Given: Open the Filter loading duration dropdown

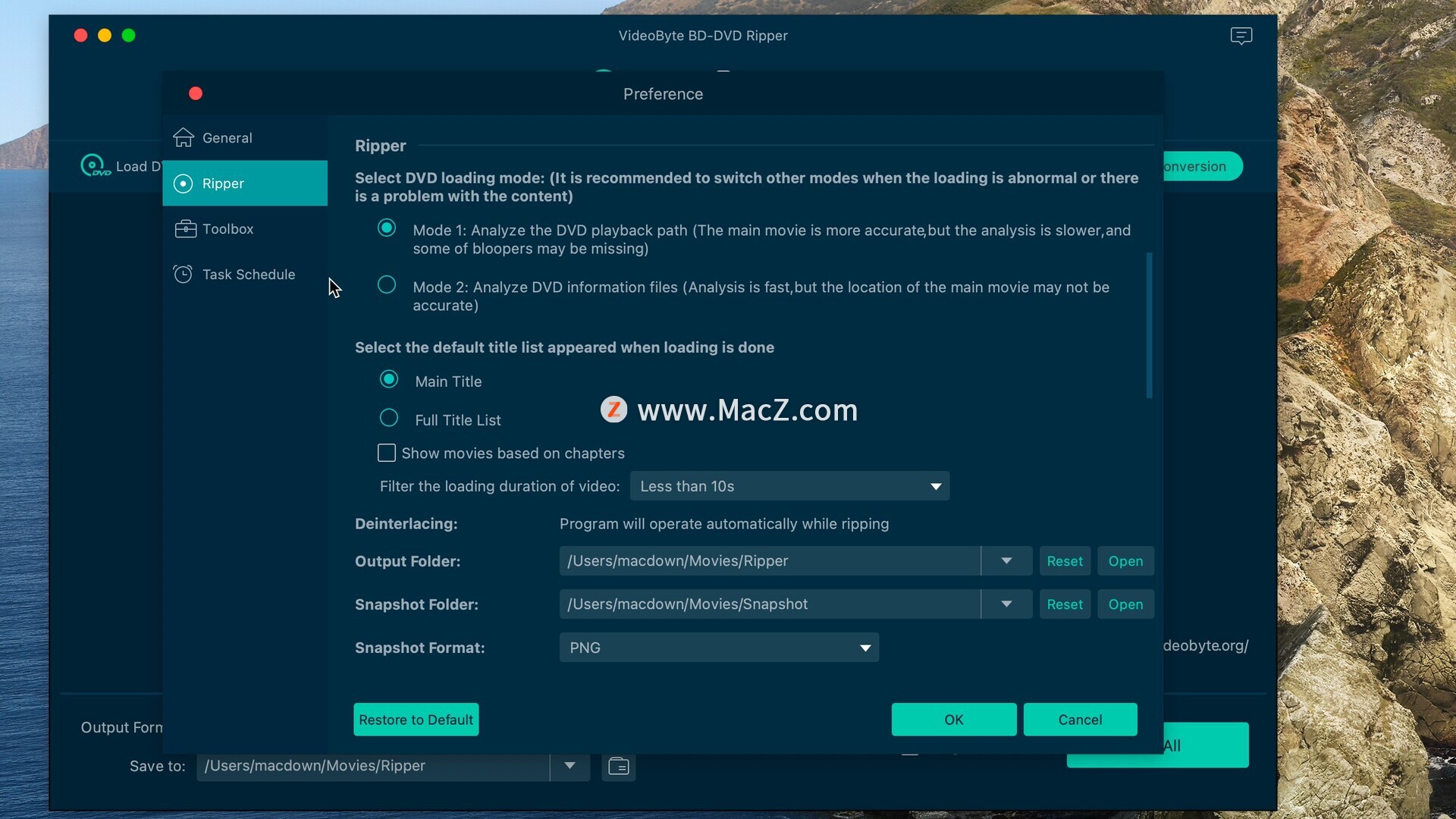Looking at the screenshot, I should click(x=789, y=486).
